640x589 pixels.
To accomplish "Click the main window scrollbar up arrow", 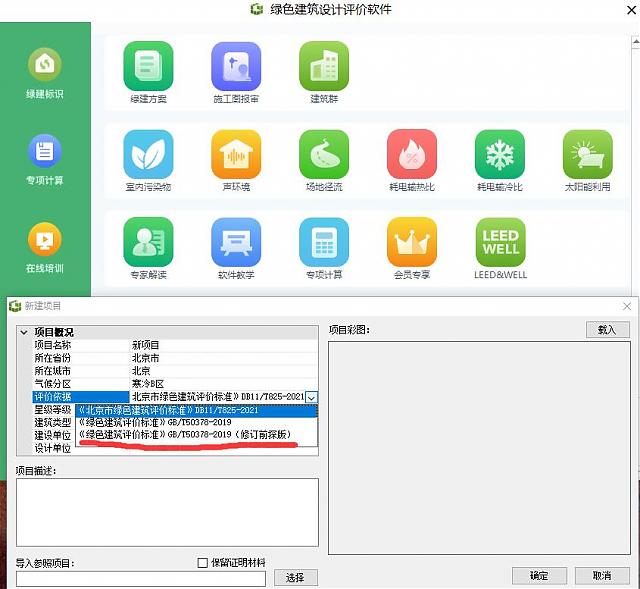I will click(636, 42).
